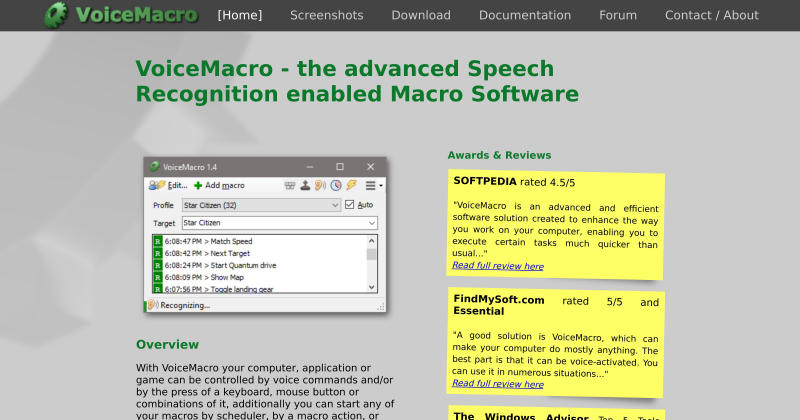Click the 'Overview' heading

pos(167,344)
